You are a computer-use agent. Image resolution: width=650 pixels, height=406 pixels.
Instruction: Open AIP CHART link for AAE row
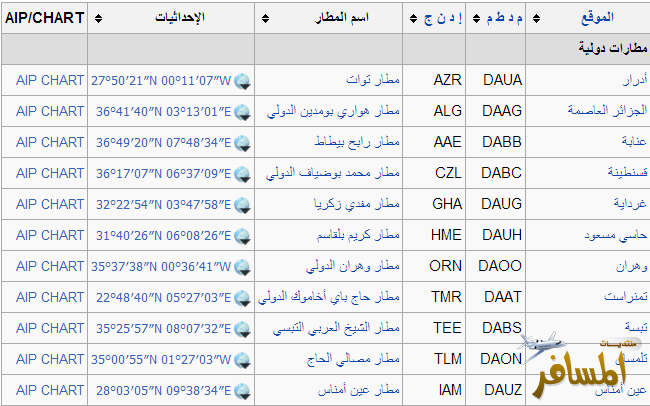pyautogui.click(x=50, y=142)
